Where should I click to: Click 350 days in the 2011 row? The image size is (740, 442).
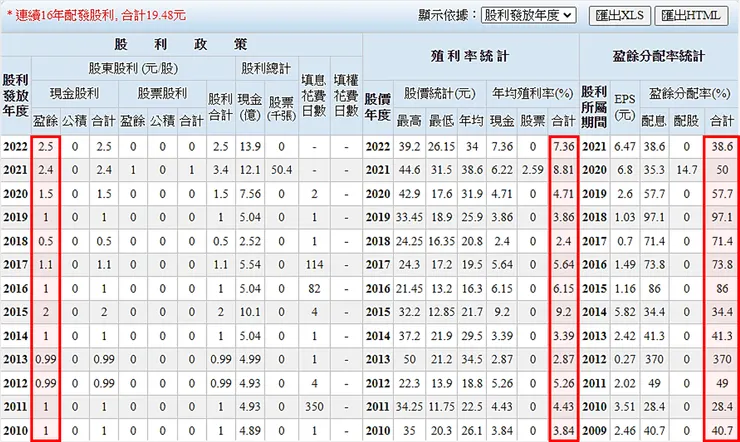pyautogui.click(x=314, y=407)
